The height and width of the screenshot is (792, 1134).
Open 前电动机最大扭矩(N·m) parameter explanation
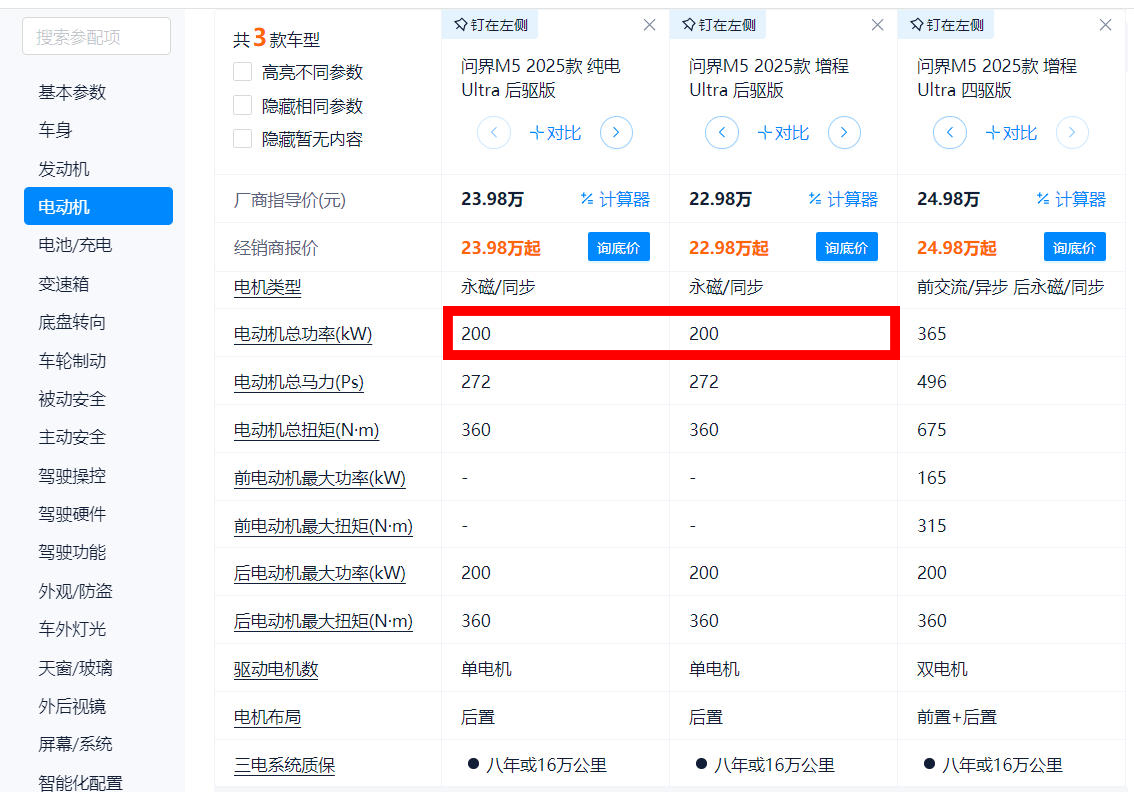[x=323, y=526]
